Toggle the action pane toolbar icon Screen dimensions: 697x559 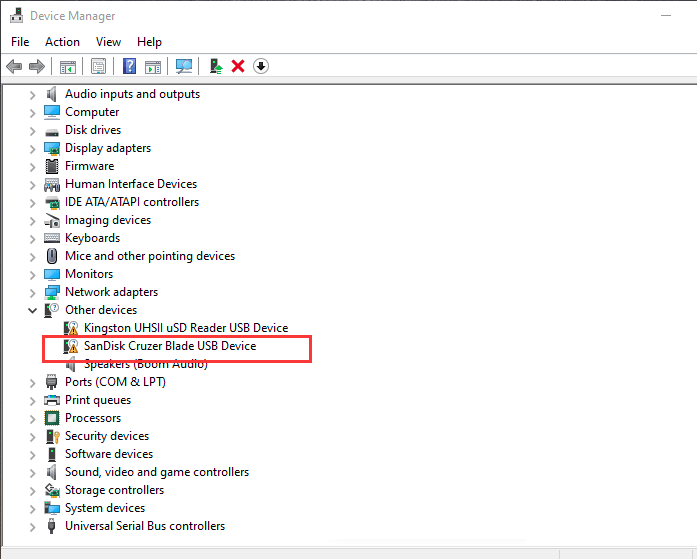pyautogui.click(x=153, y=67)
